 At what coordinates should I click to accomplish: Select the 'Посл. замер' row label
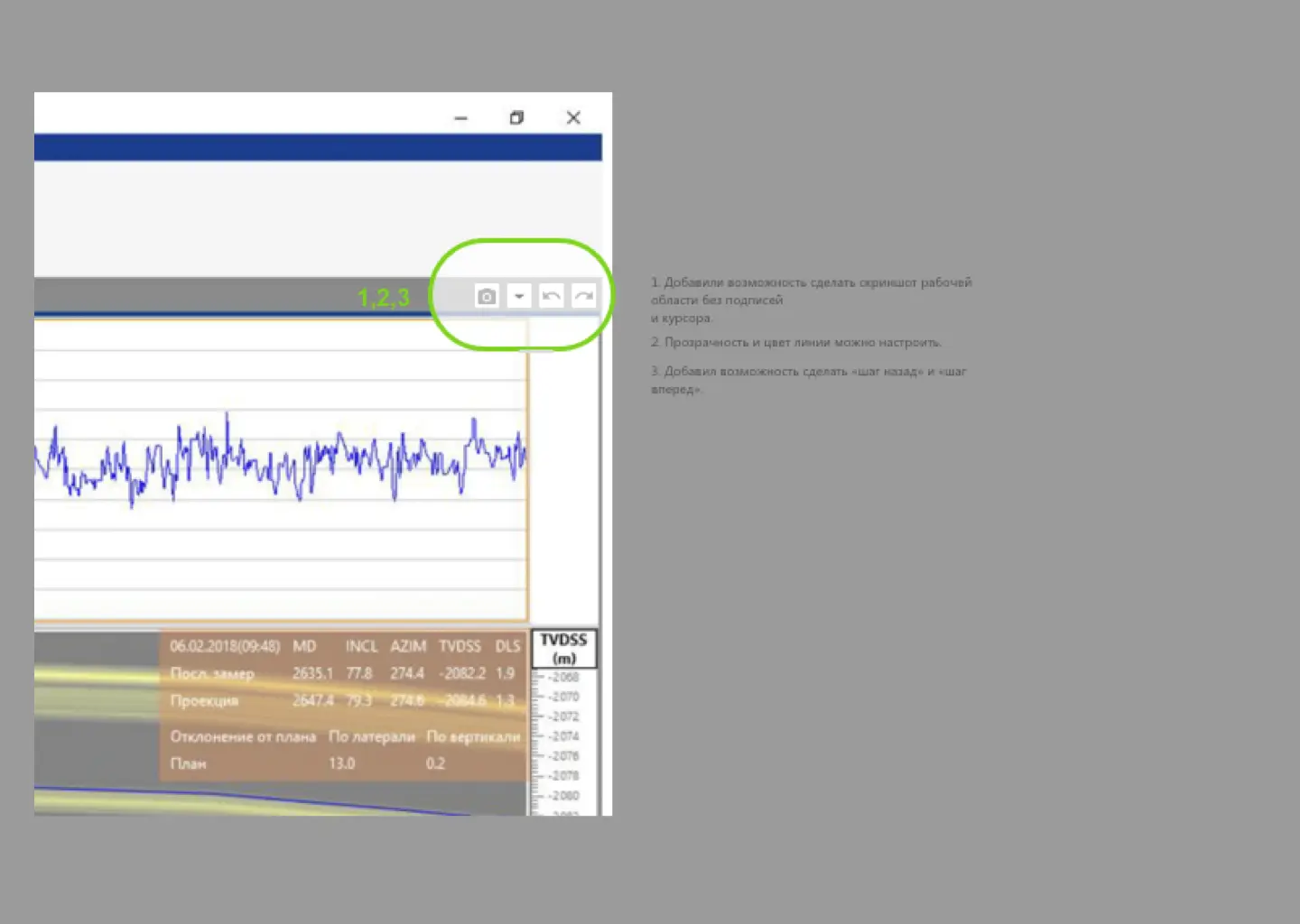point(212,673)
